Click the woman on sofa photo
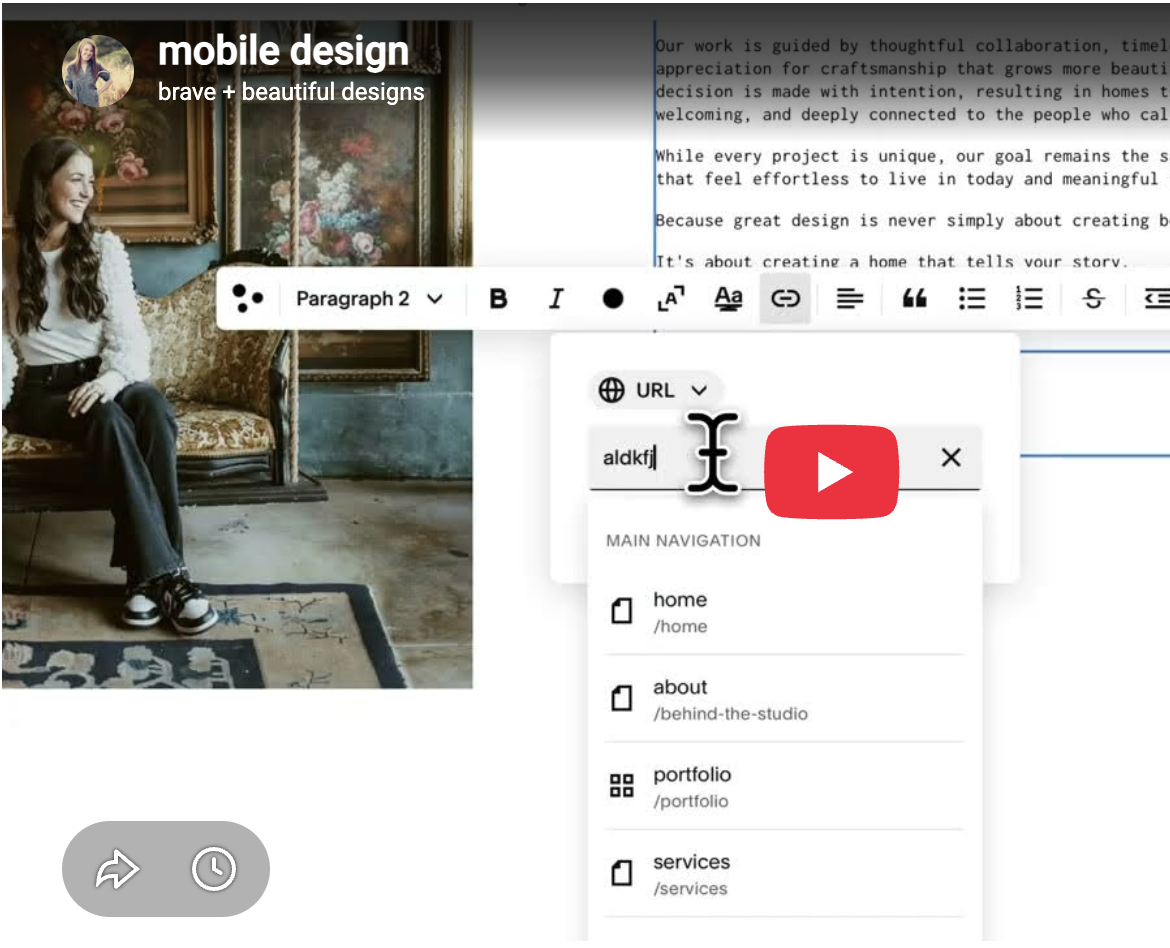 coord(237,354)
